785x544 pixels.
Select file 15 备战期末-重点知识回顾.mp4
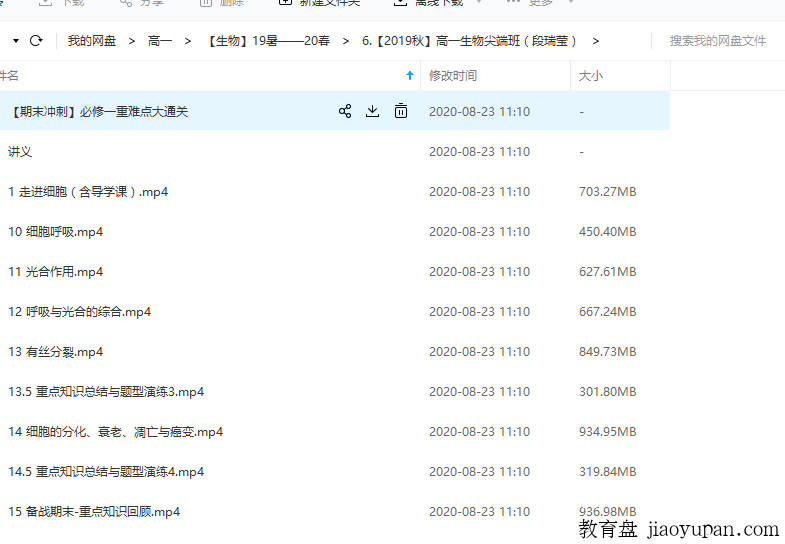[94, 512]
